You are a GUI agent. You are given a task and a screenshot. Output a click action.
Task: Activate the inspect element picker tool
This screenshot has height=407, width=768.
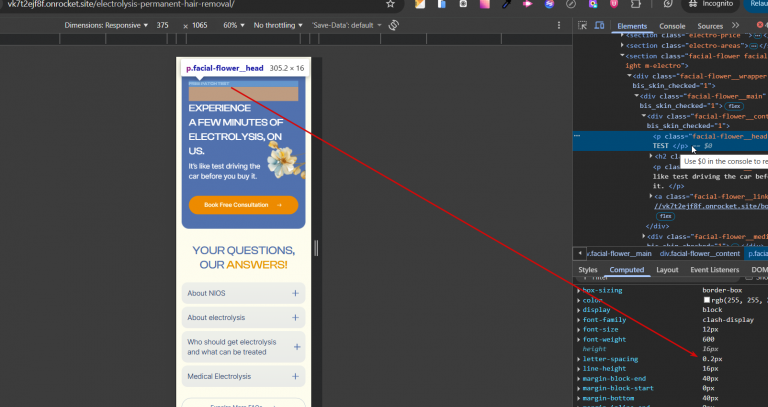pos(582,25)
